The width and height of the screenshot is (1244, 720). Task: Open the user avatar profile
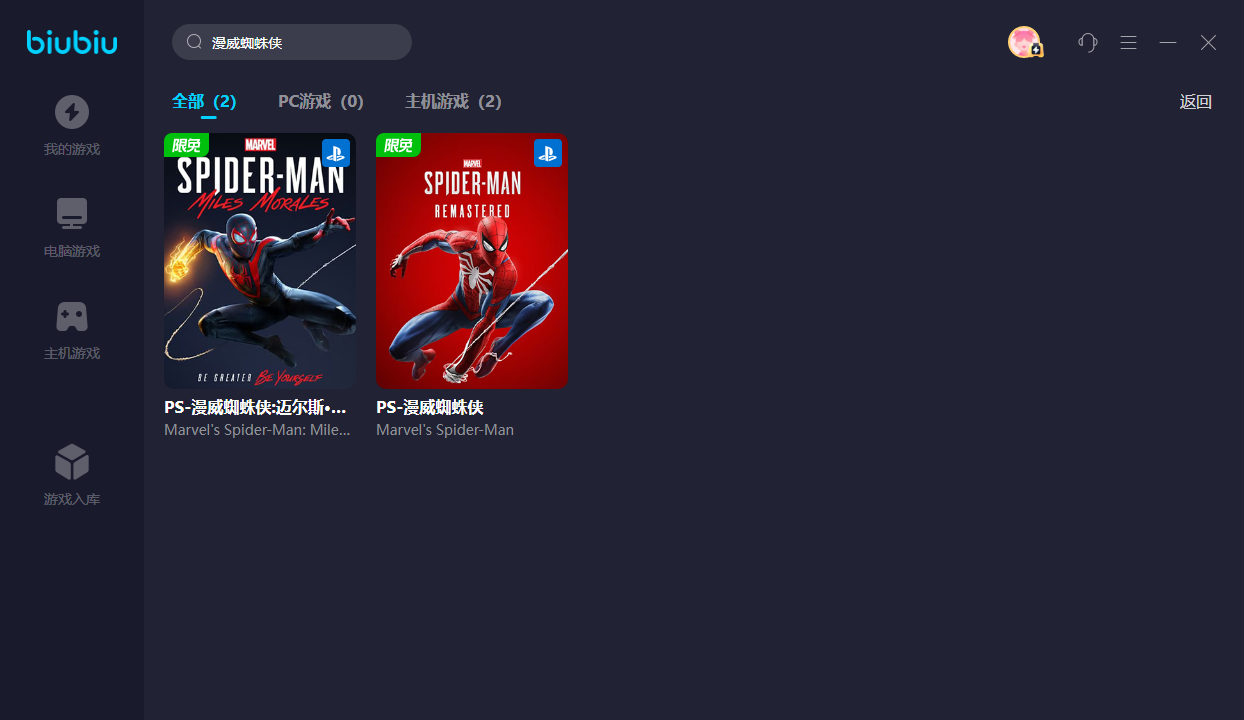coord(1025,42)
